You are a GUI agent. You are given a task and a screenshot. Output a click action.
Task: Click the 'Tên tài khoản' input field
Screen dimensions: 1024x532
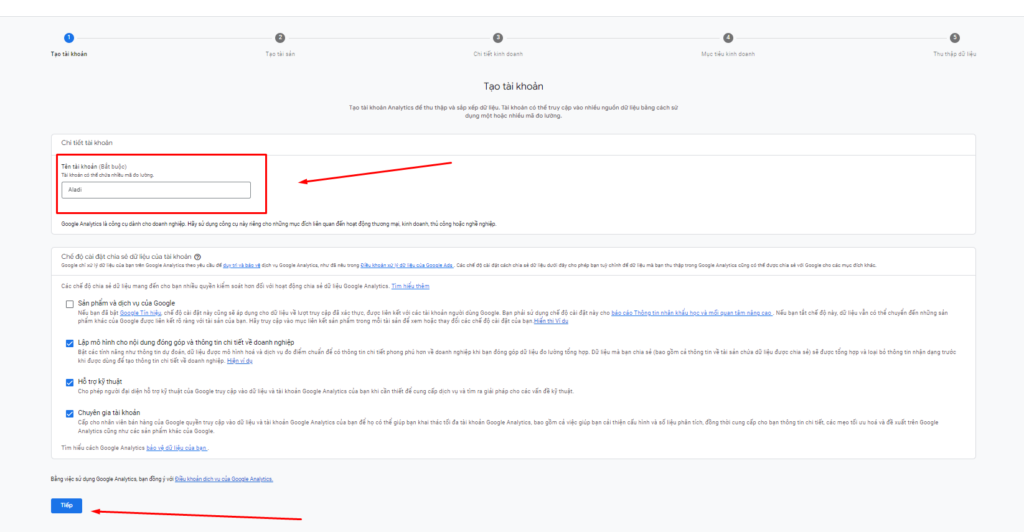[154, 189]
